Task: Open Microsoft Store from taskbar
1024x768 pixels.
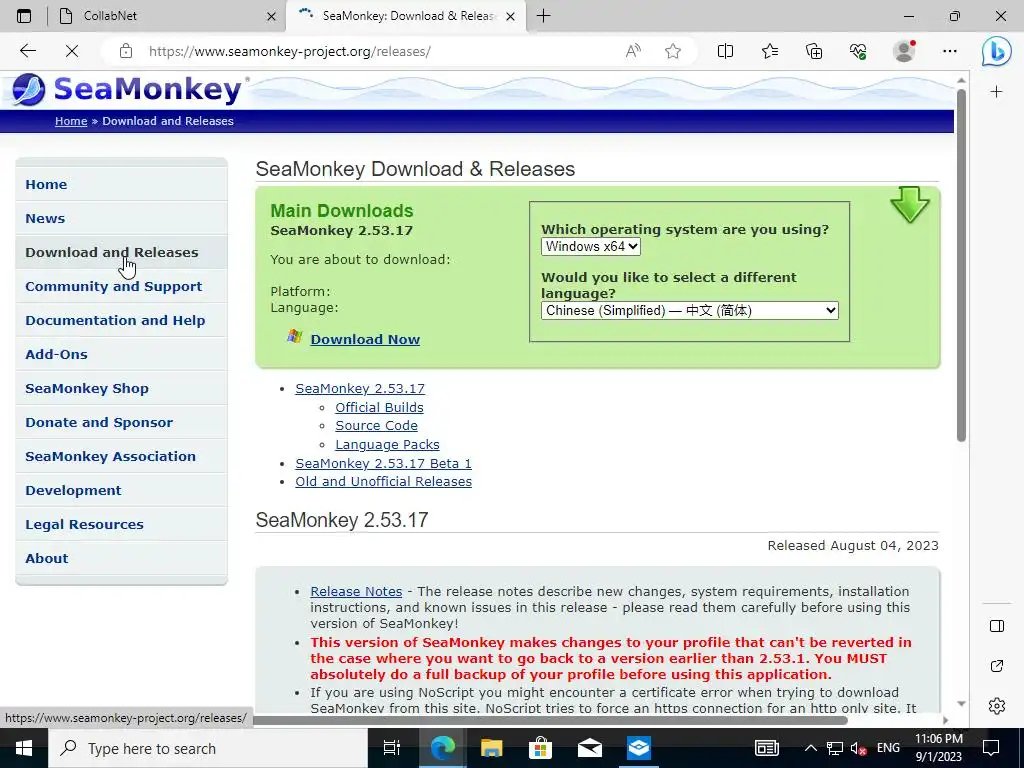Action: 540,748
